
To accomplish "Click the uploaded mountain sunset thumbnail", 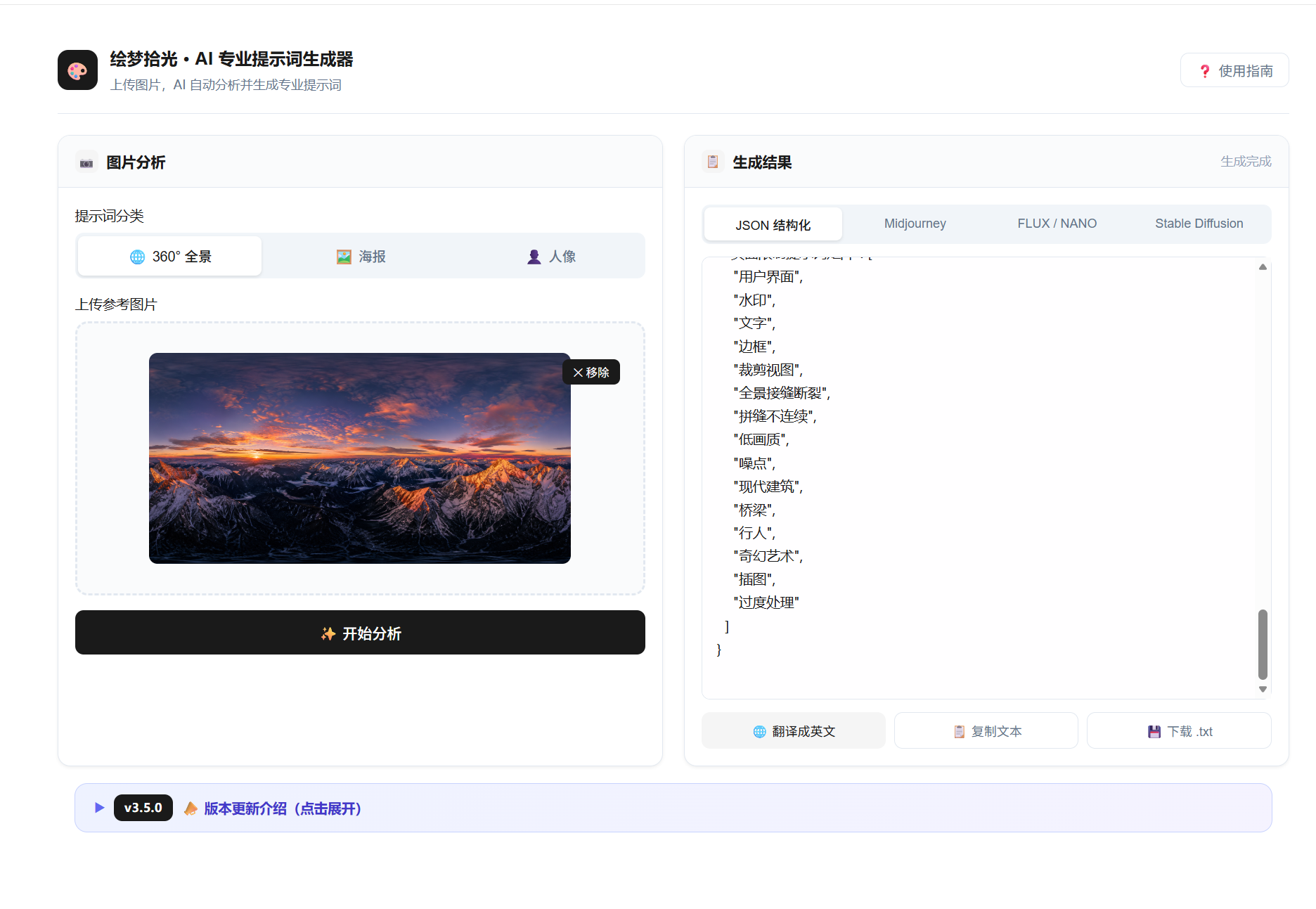I will (x=360, y=458).
